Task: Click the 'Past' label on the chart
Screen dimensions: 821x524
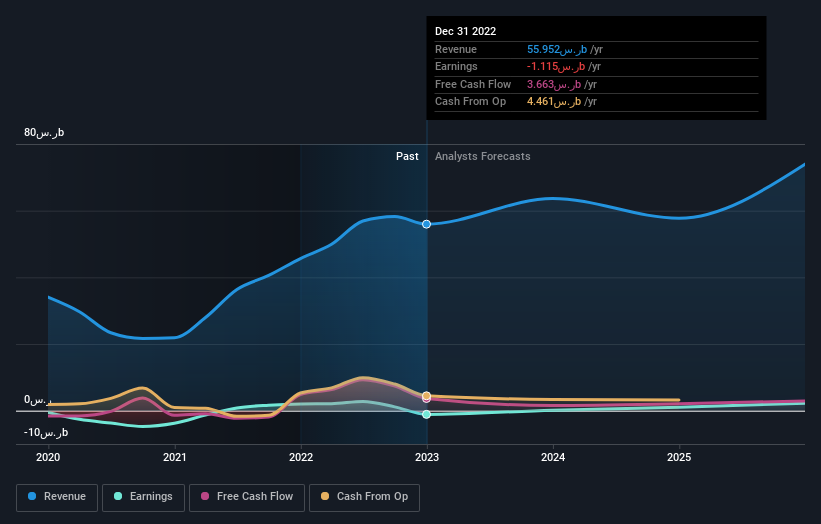Action: point(407,156)
